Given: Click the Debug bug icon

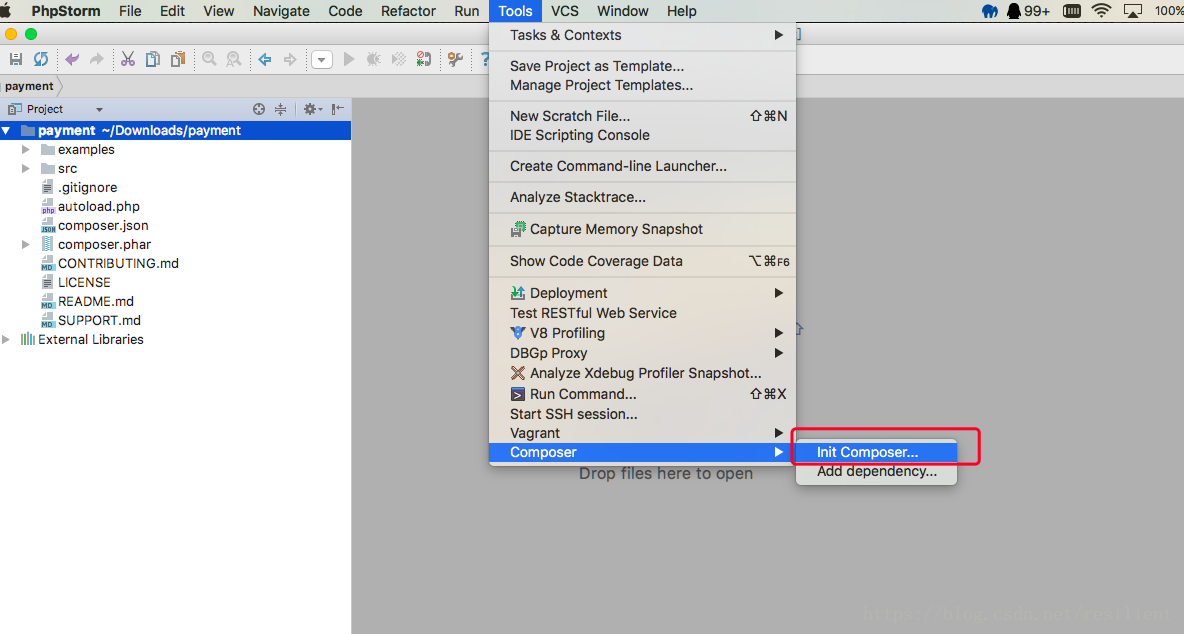Looking at the screenshot, I should pyautogui.click(x=374, y=59).
